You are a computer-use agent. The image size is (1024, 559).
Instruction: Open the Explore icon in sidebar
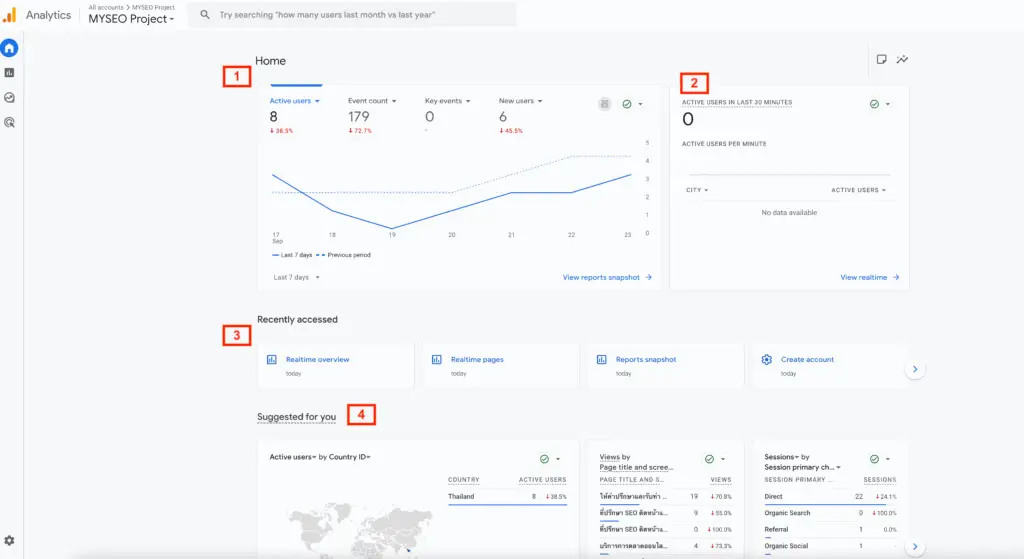[9, 97]
